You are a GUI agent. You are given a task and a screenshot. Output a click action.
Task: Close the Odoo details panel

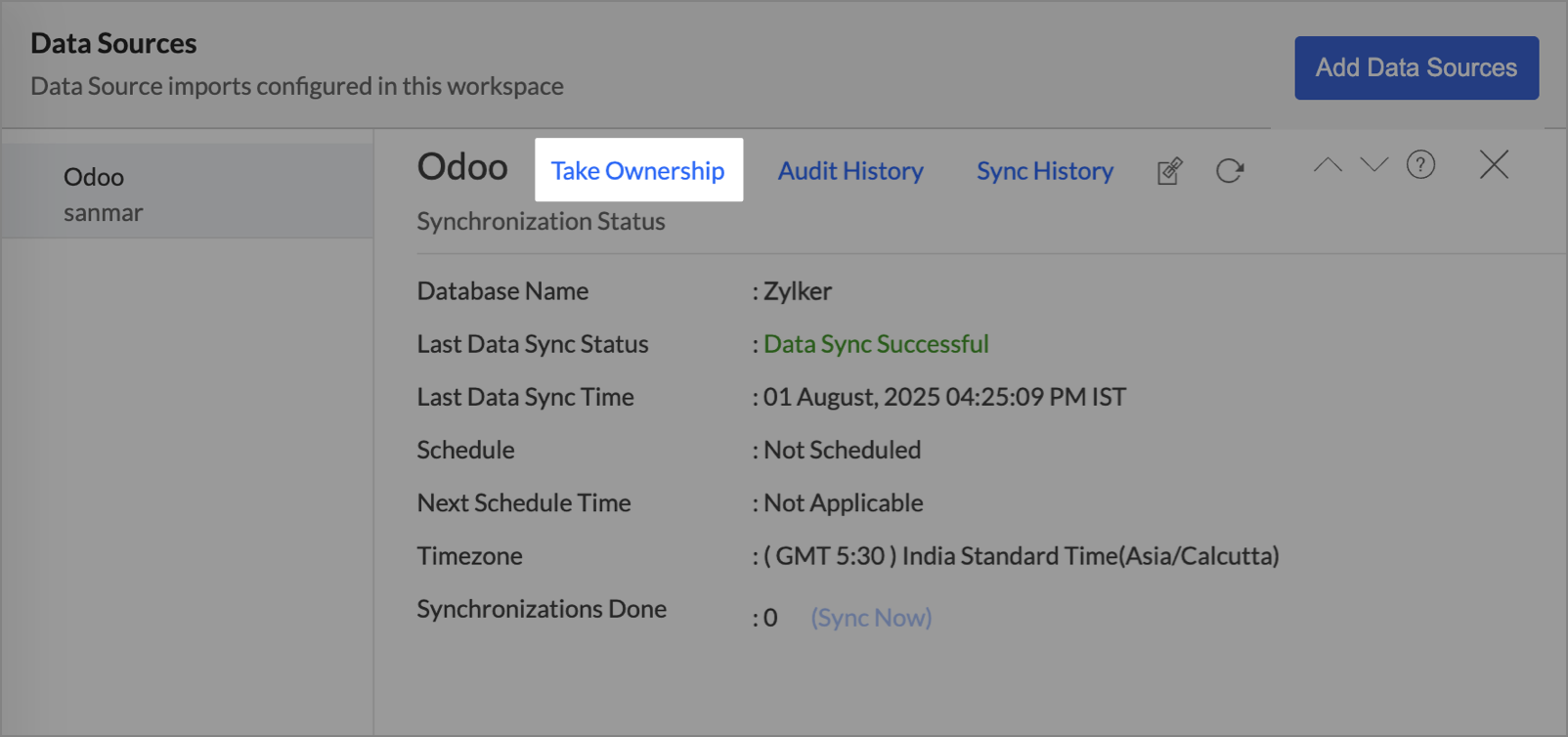tap(1494, 164)
